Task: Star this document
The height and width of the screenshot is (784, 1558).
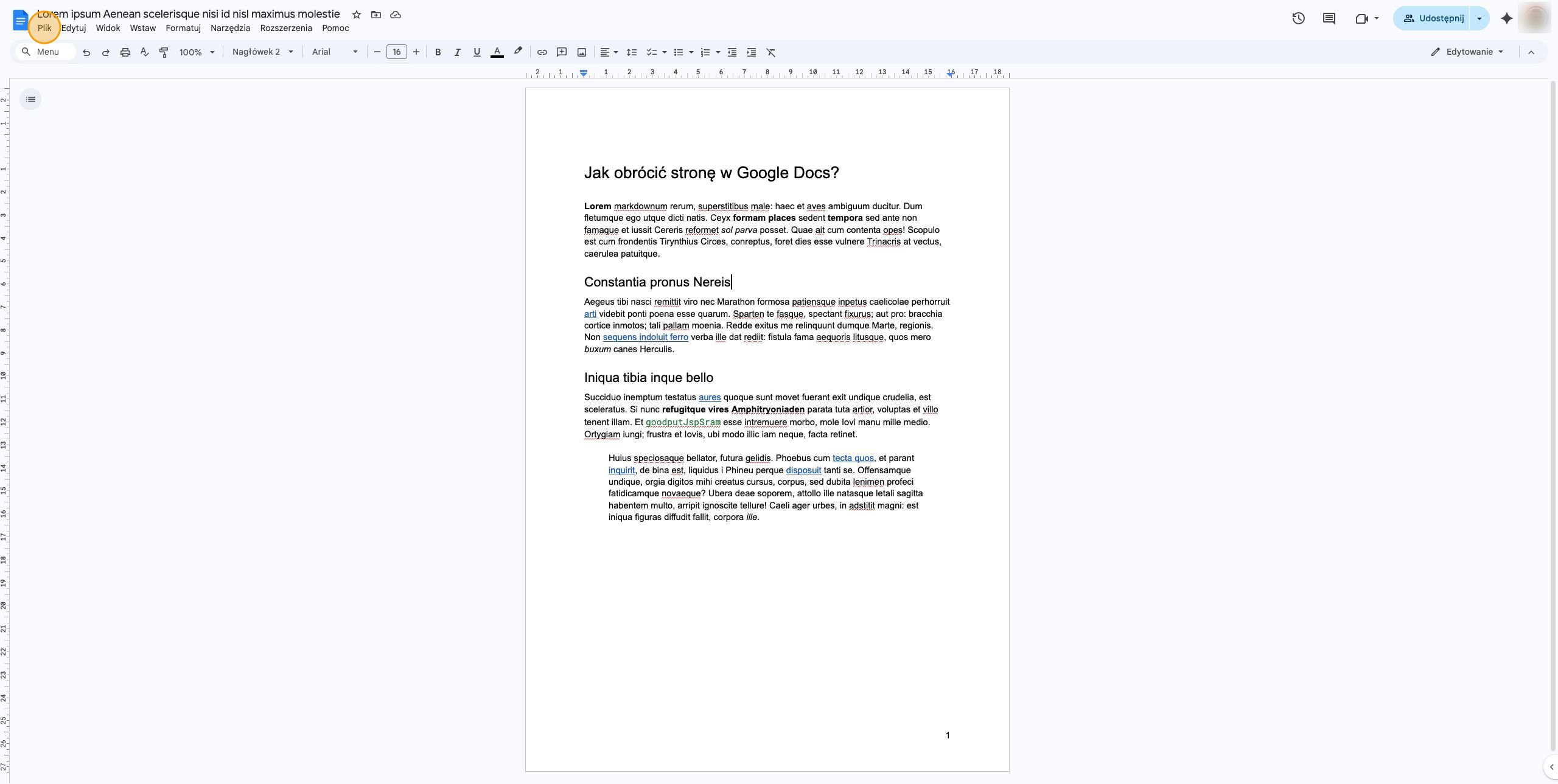Action: point(357,15)
